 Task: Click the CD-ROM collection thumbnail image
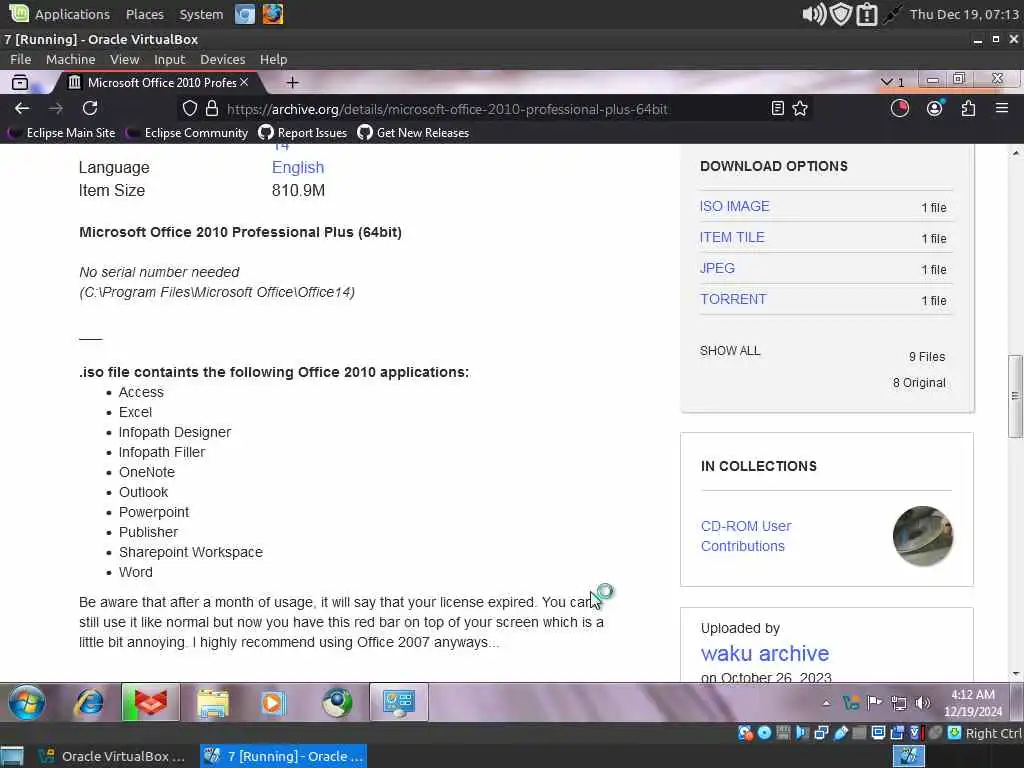(923, 536)
